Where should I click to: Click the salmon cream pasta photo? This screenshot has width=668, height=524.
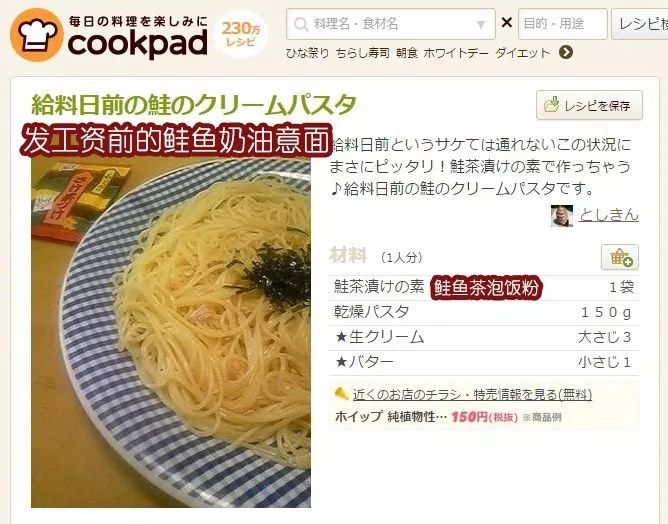(x=171, y=332)
